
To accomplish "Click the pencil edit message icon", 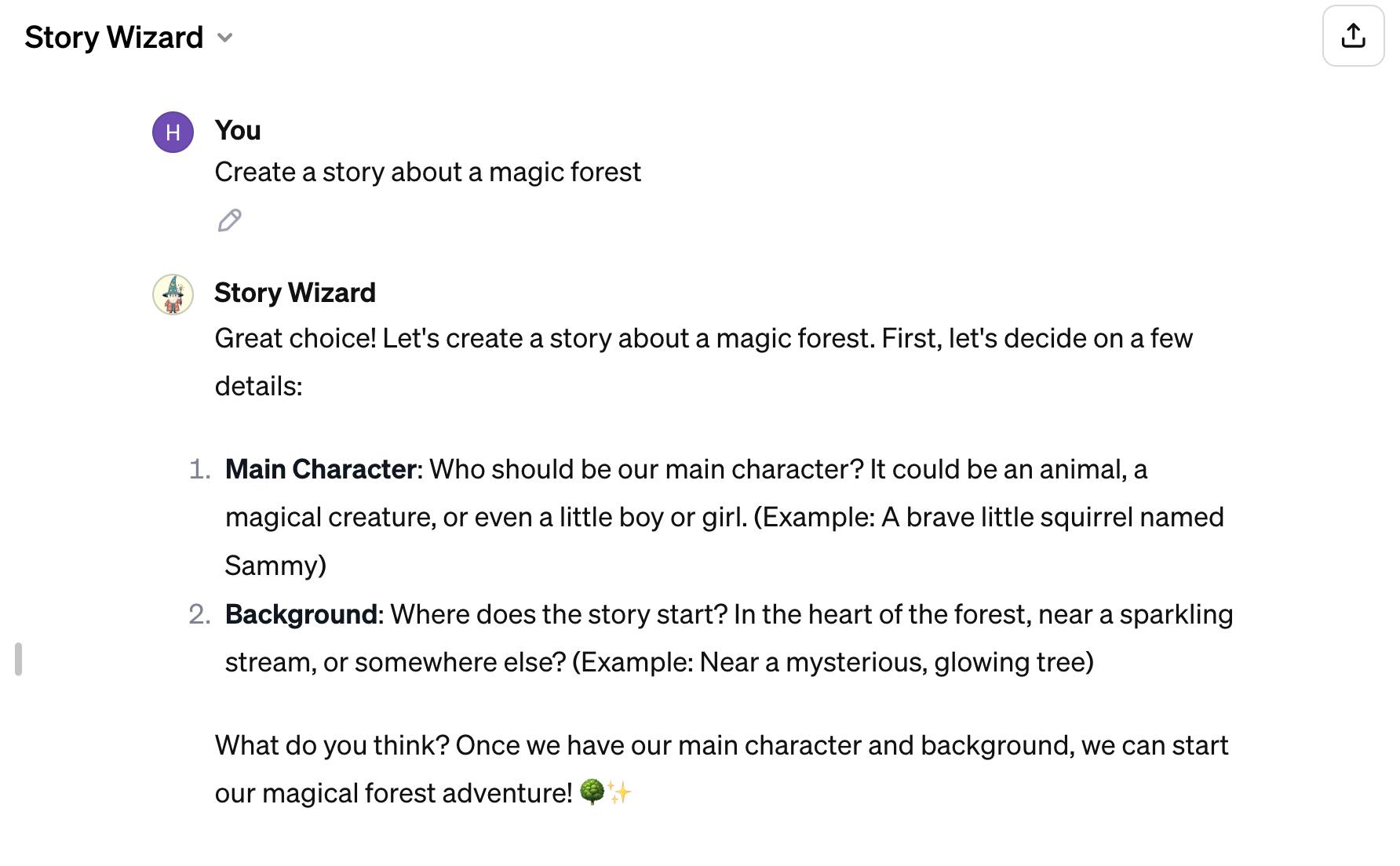I will (229, 220).
